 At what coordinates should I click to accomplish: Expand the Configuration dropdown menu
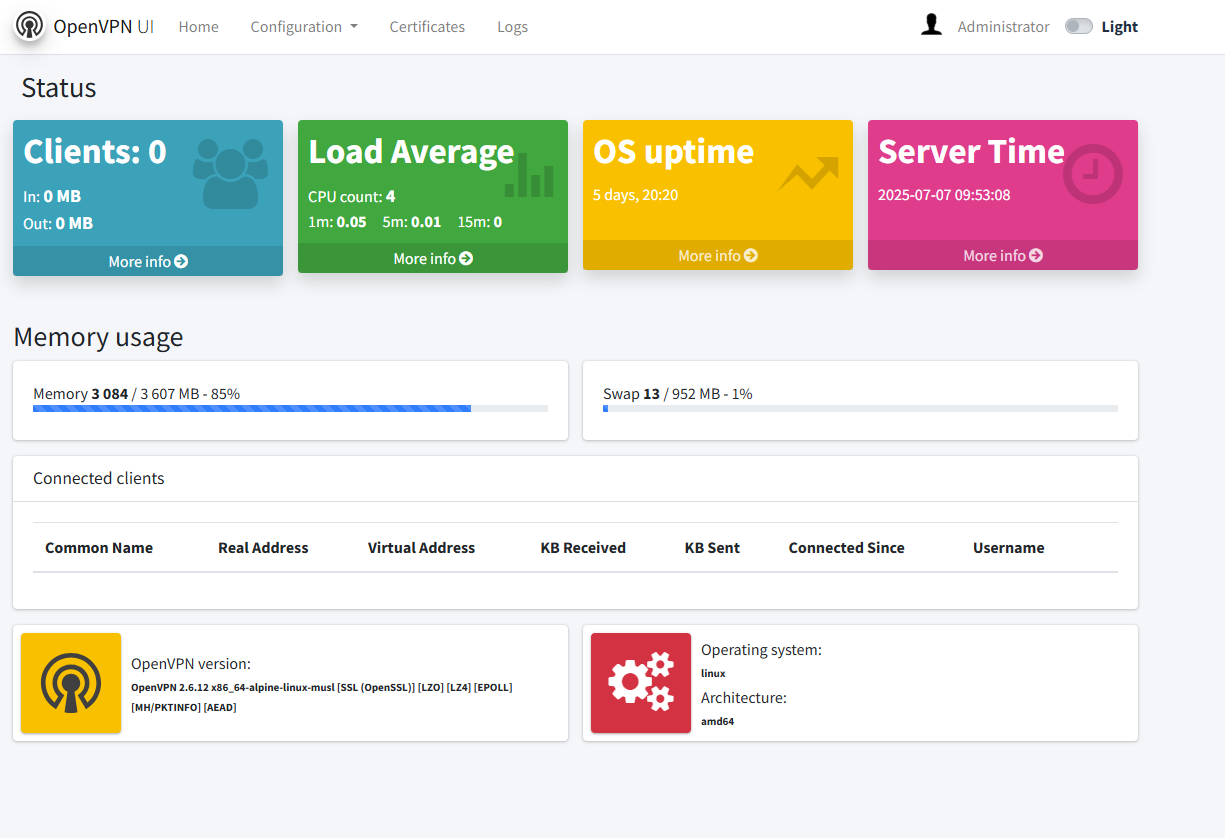[x=304, y=27]
